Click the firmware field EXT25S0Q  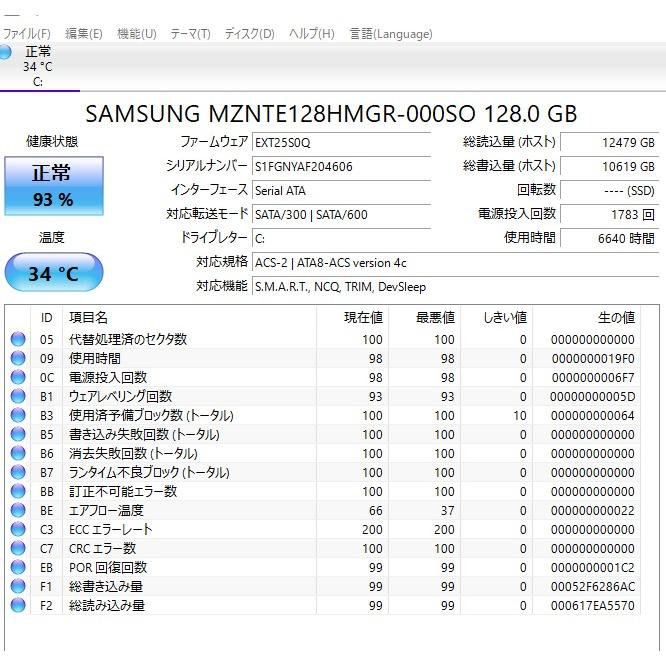[341, 142]
